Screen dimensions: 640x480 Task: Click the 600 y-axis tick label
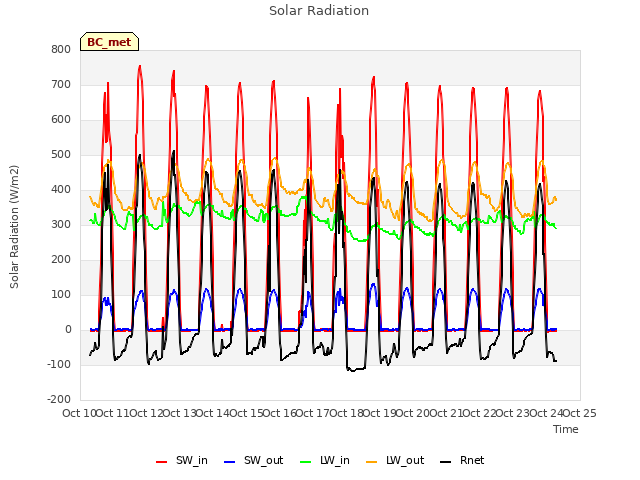click(x=61, y=120)
